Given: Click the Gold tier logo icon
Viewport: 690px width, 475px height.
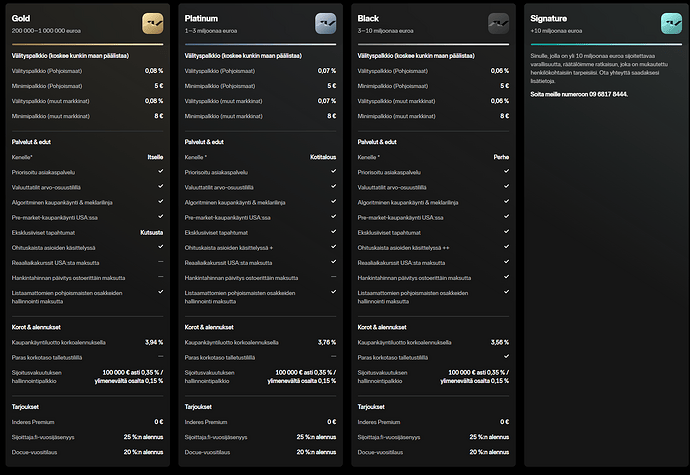Looking at the screenshot, I should [x=153, y=23].
